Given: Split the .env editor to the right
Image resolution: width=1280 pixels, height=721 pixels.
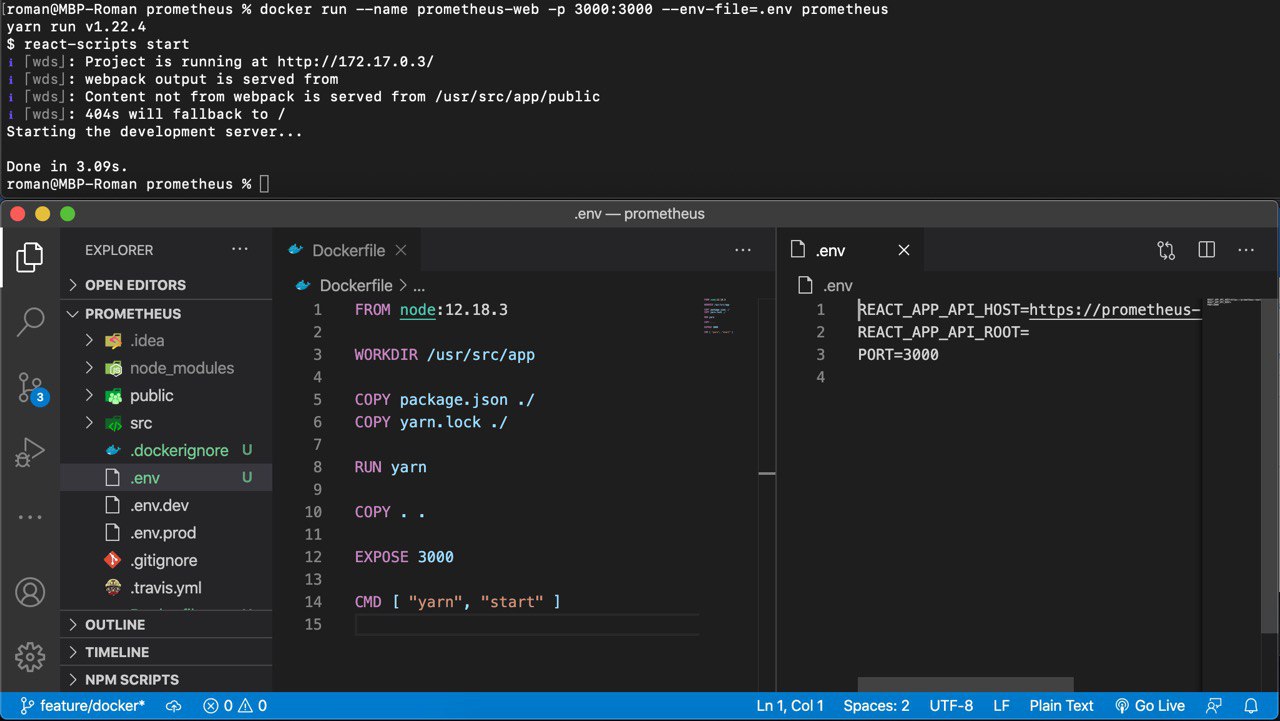Looking at the screenshot, I should [1207, 250].
